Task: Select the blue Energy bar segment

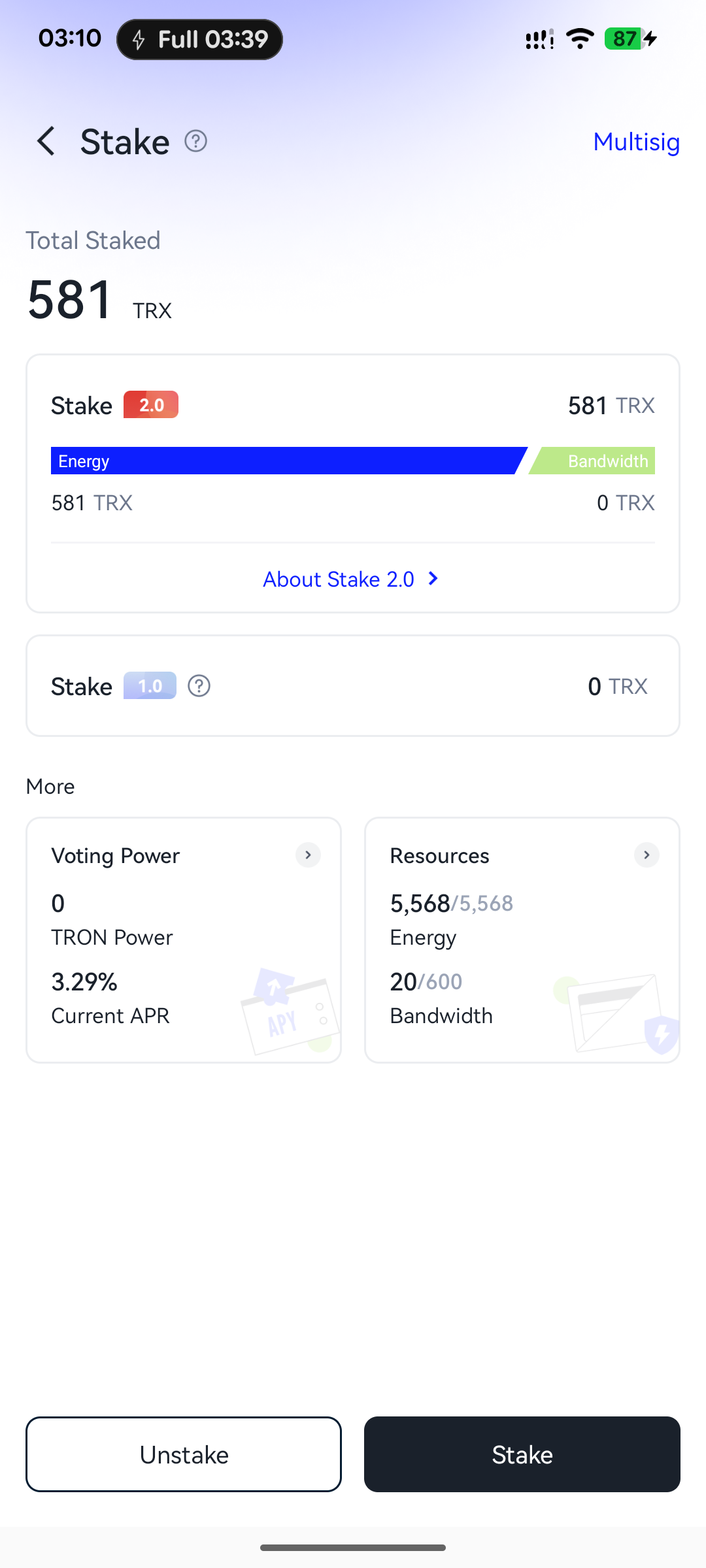Action: (x=288, y=461)
